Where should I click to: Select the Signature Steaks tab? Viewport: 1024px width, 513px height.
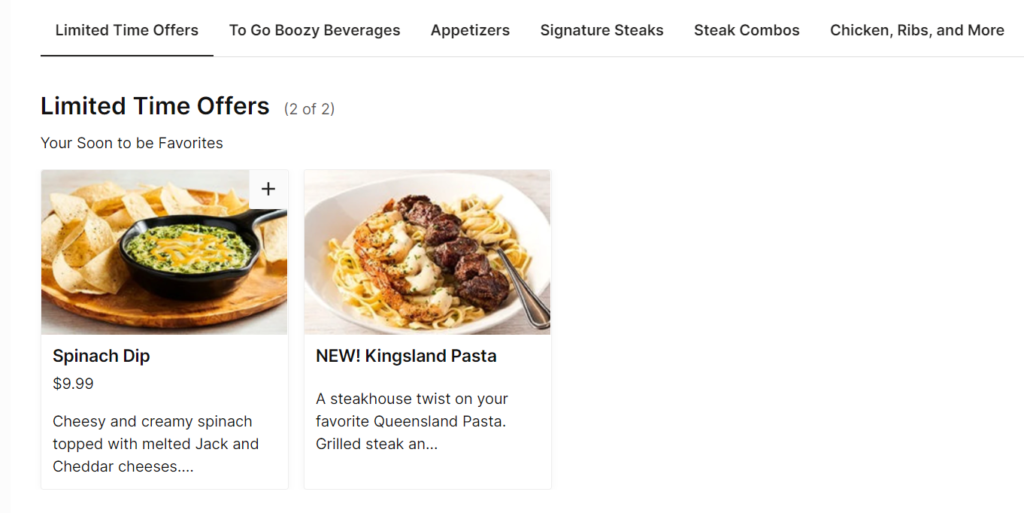pyautogui.click(x=601, y=30)
